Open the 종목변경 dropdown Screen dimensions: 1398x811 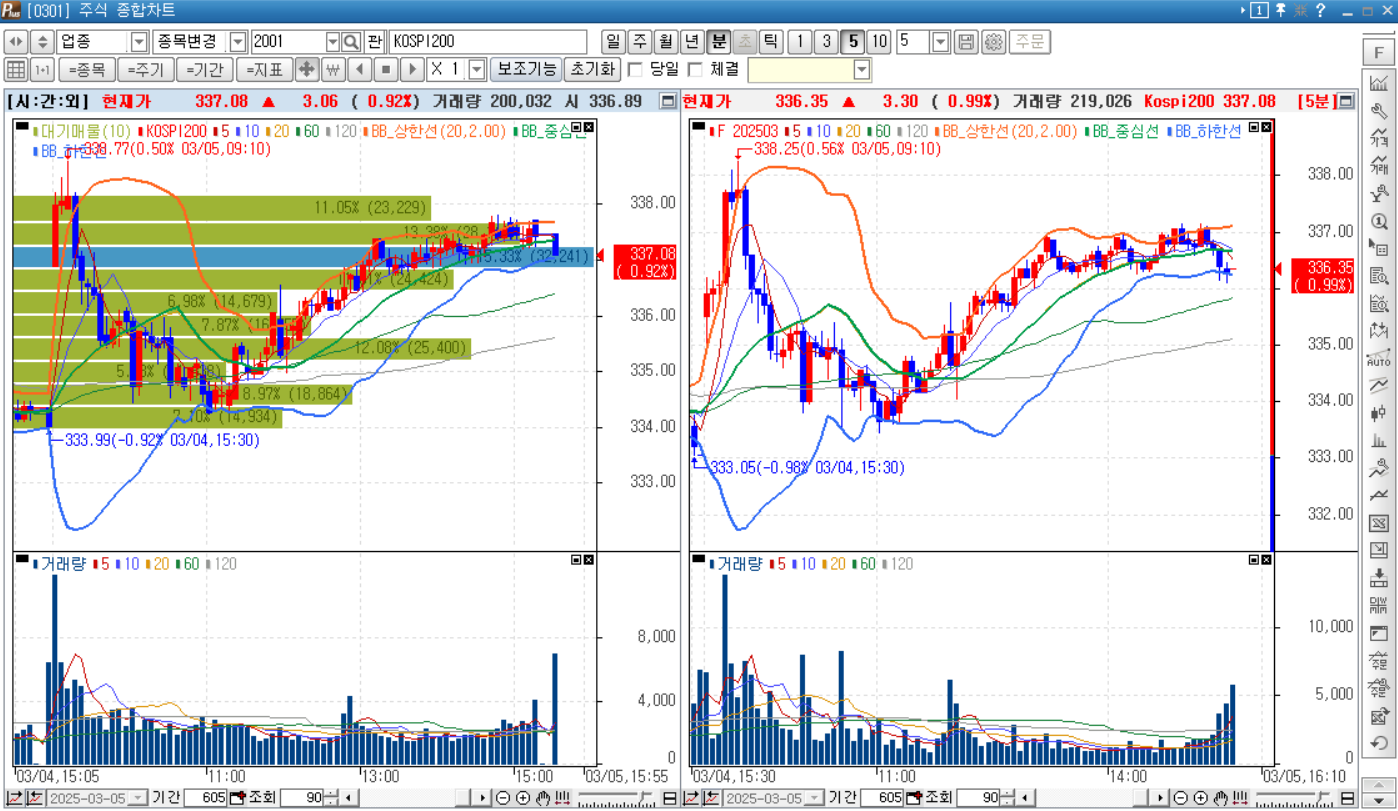[237, 42]
